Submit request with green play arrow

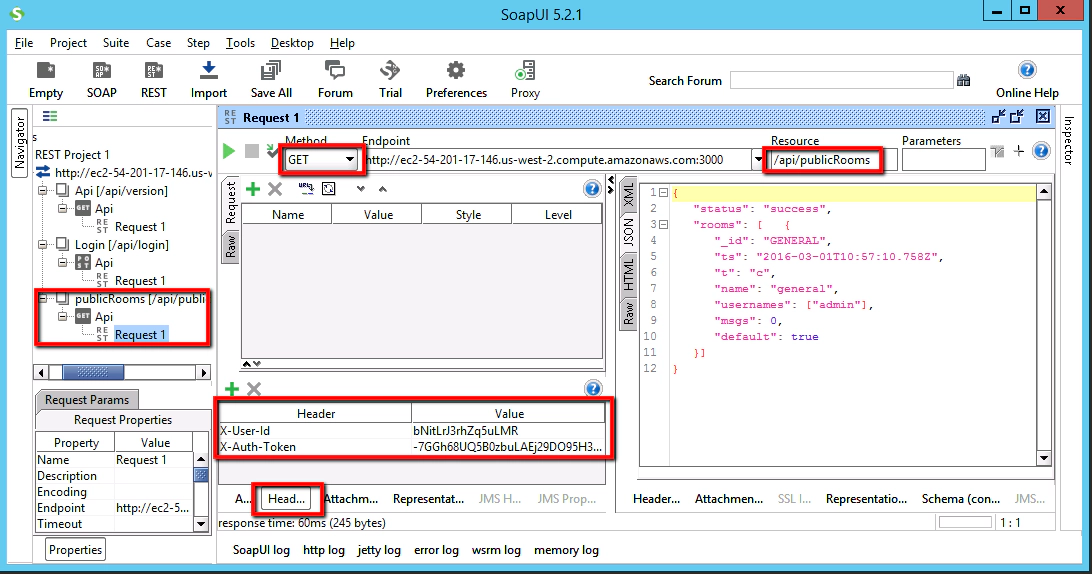click(228, 151)
